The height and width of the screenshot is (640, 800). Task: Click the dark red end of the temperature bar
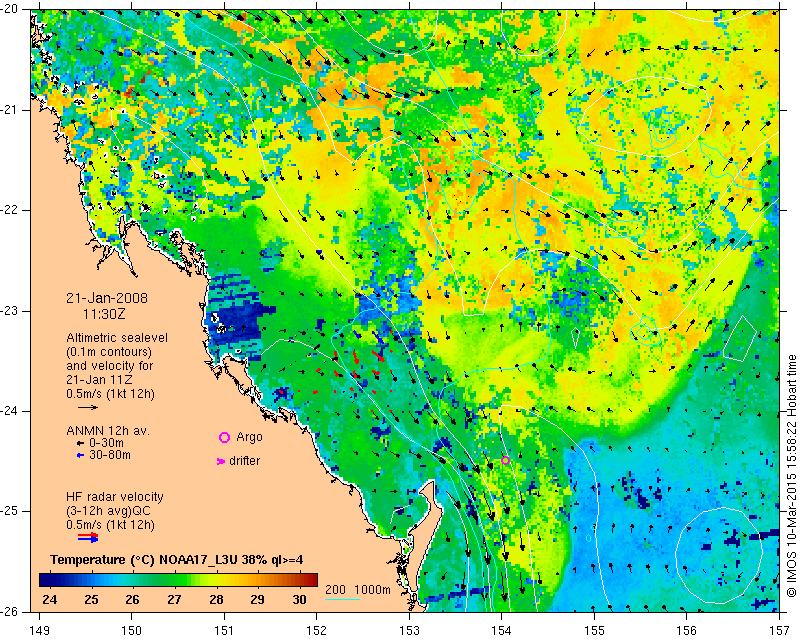click(x=312, y=580)
